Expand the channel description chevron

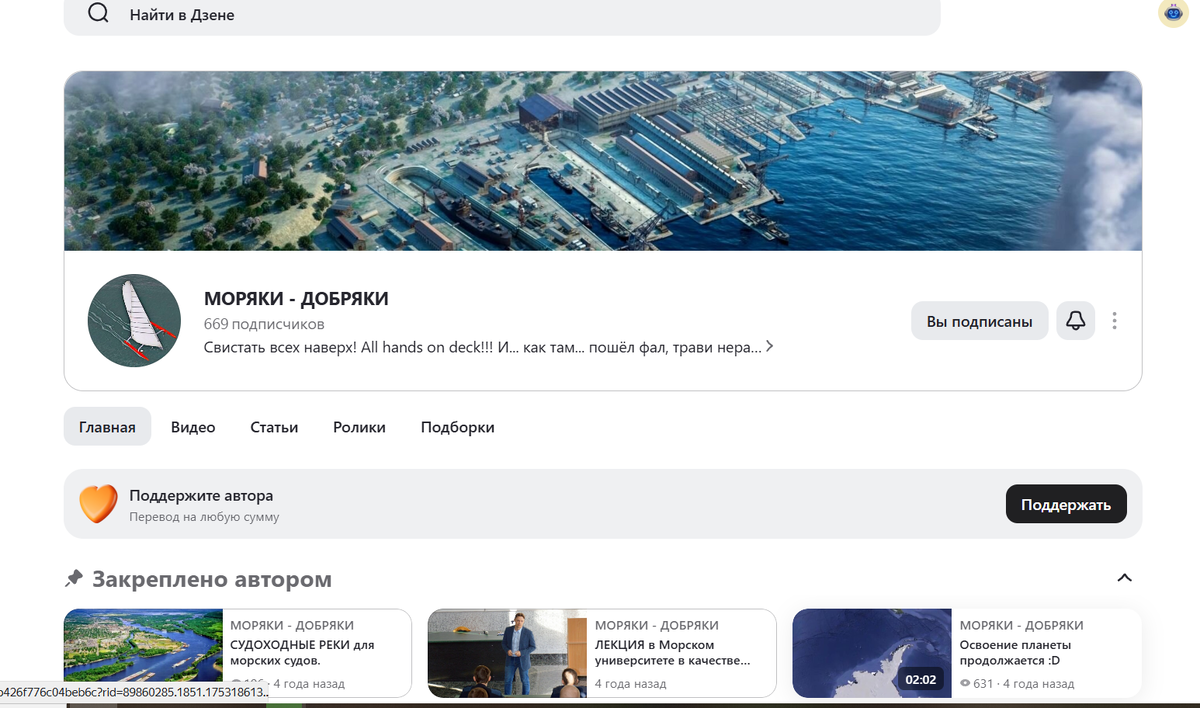point(769,347)
